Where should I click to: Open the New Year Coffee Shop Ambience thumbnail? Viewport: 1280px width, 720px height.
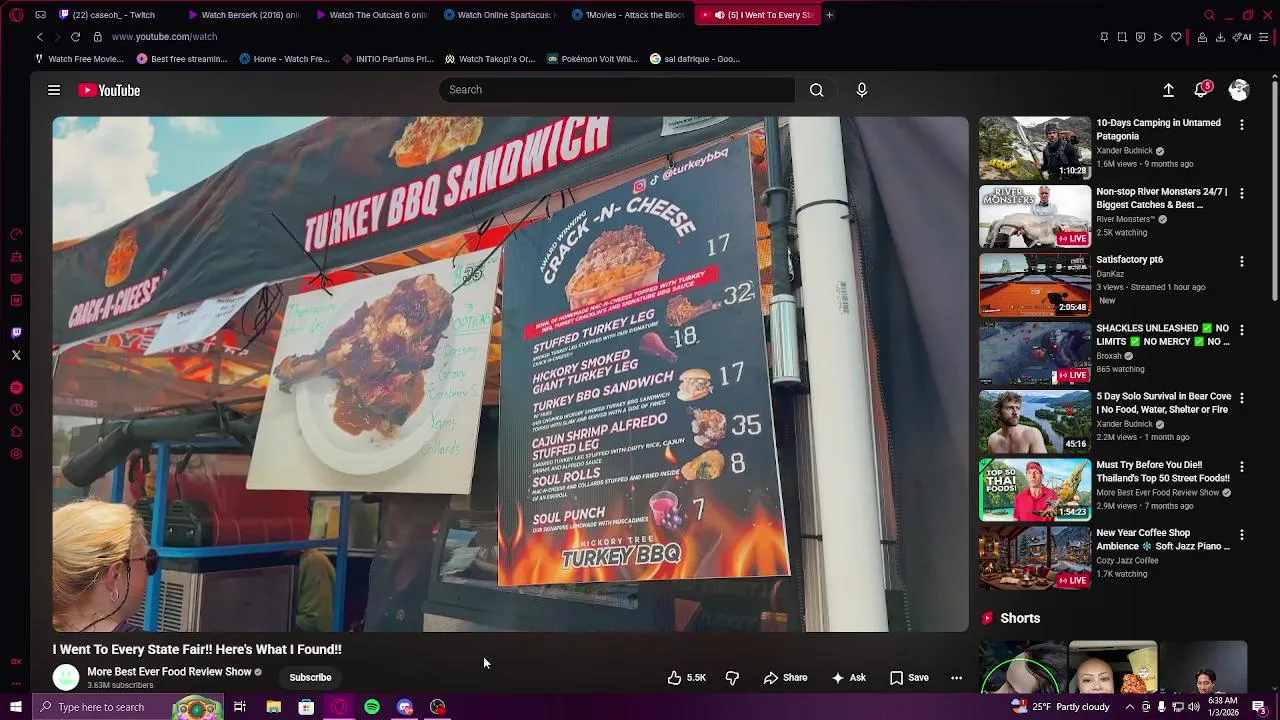point(1035,558)
